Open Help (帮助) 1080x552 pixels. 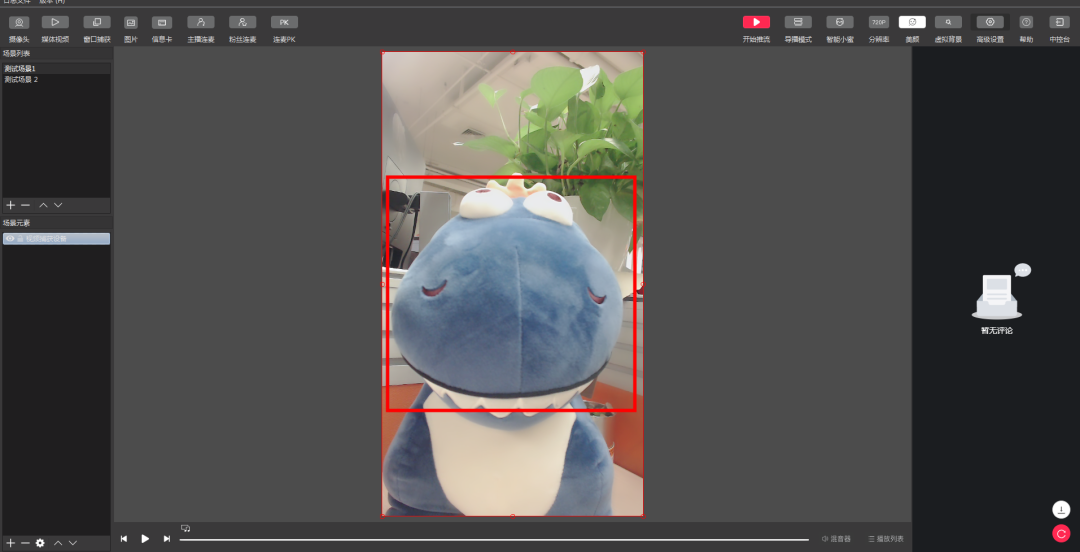point(1026,29)
